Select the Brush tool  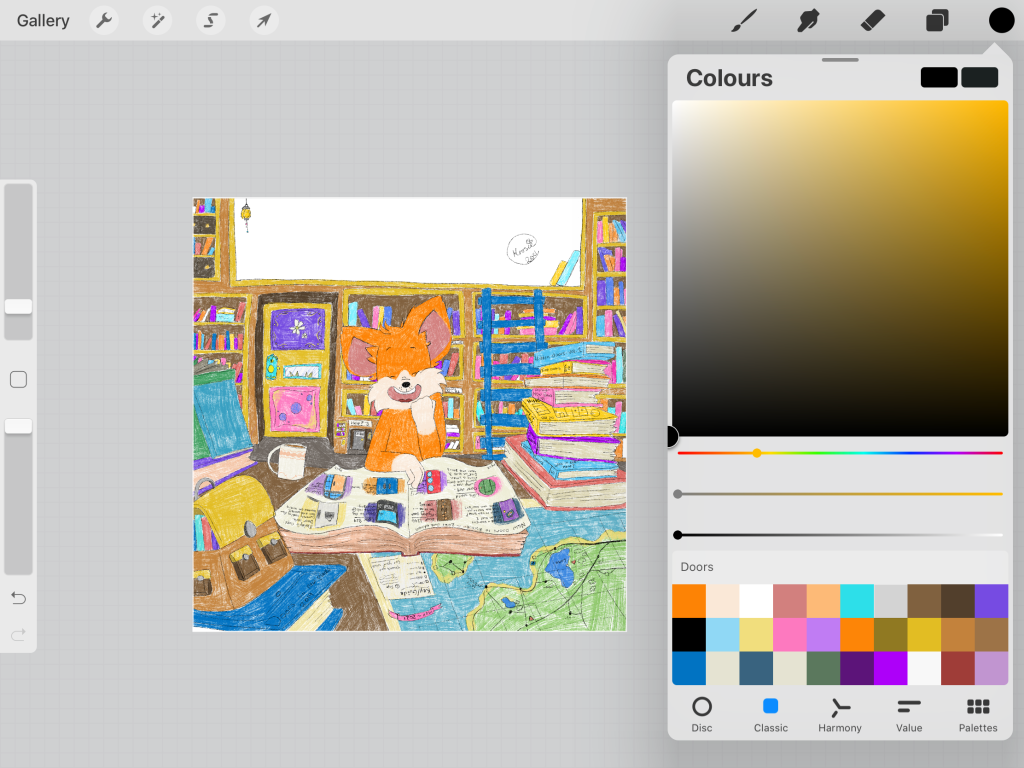tap(744, 20)
